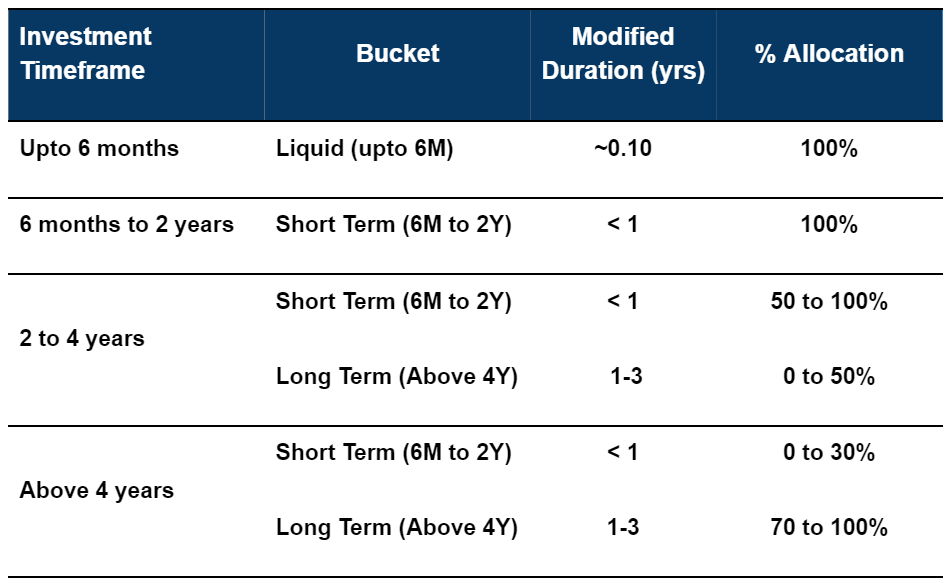This screenshot has height=583, width=951.
Task: Click 1-3 duration in the last row
Action: pos(623,528)
